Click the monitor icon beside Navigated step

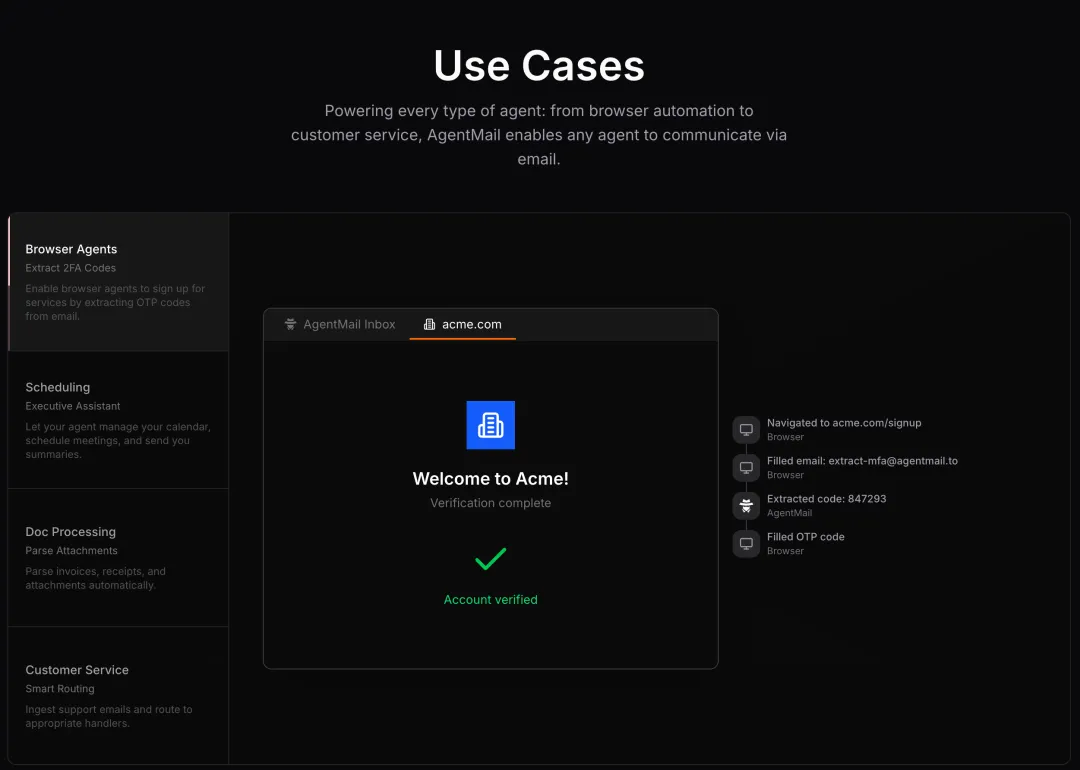click(x=746, y=430)
